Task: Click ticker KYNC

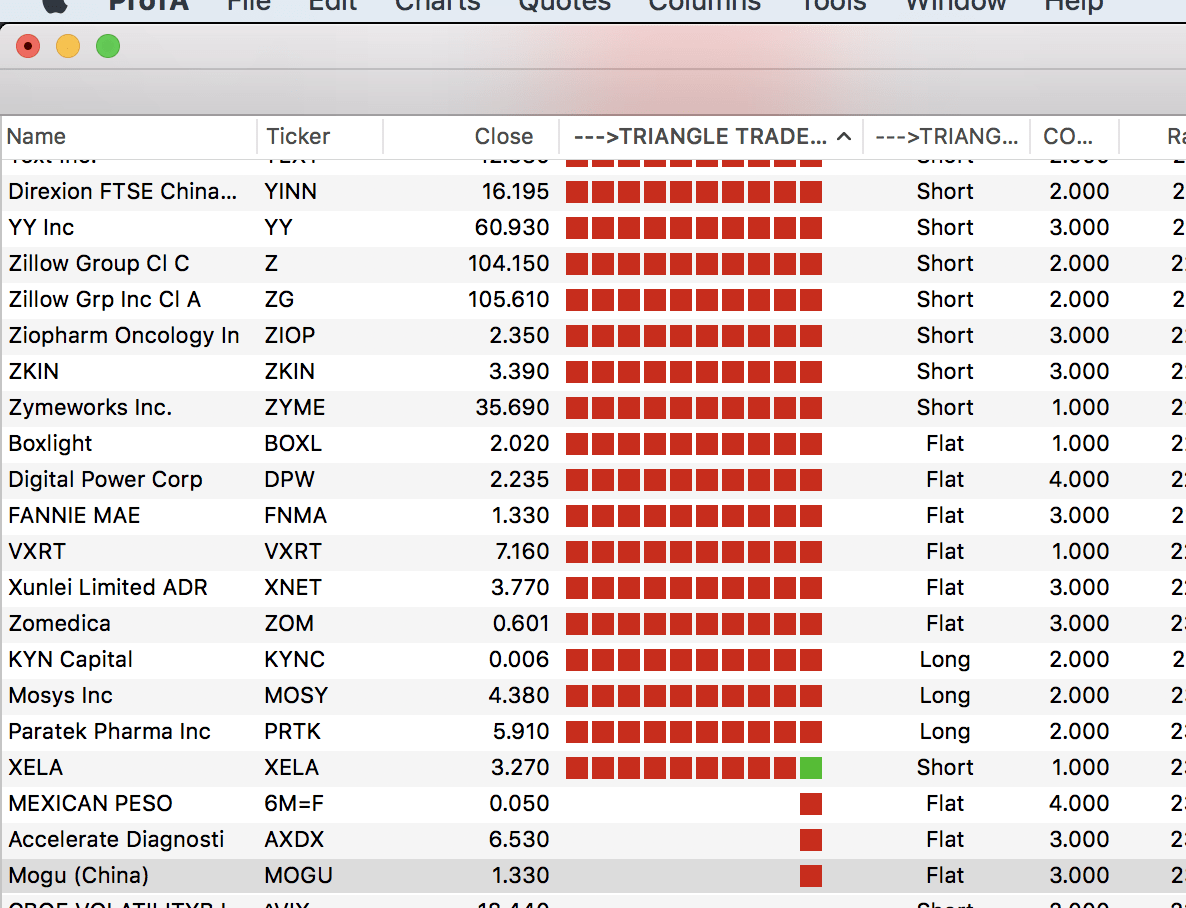Action: (x=294, y=660)
